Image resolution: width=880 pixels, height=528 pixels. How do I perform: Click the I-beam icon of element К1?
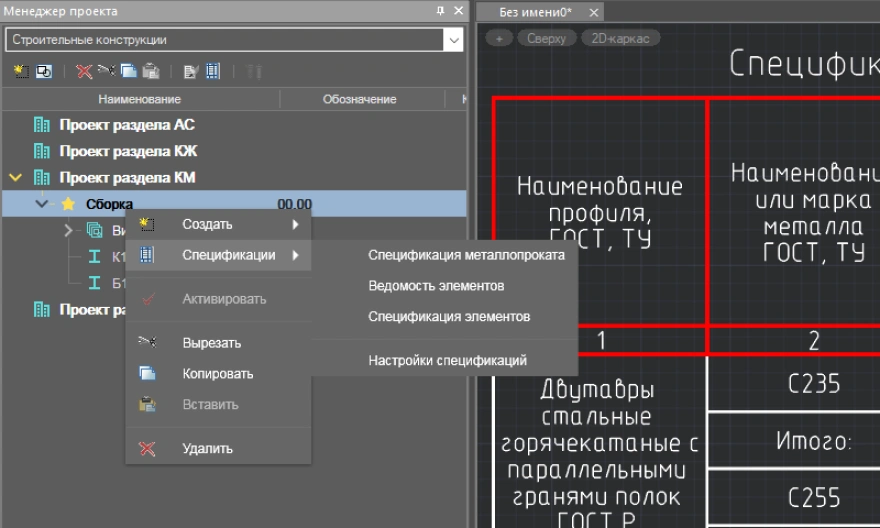[x=95, y=257]
